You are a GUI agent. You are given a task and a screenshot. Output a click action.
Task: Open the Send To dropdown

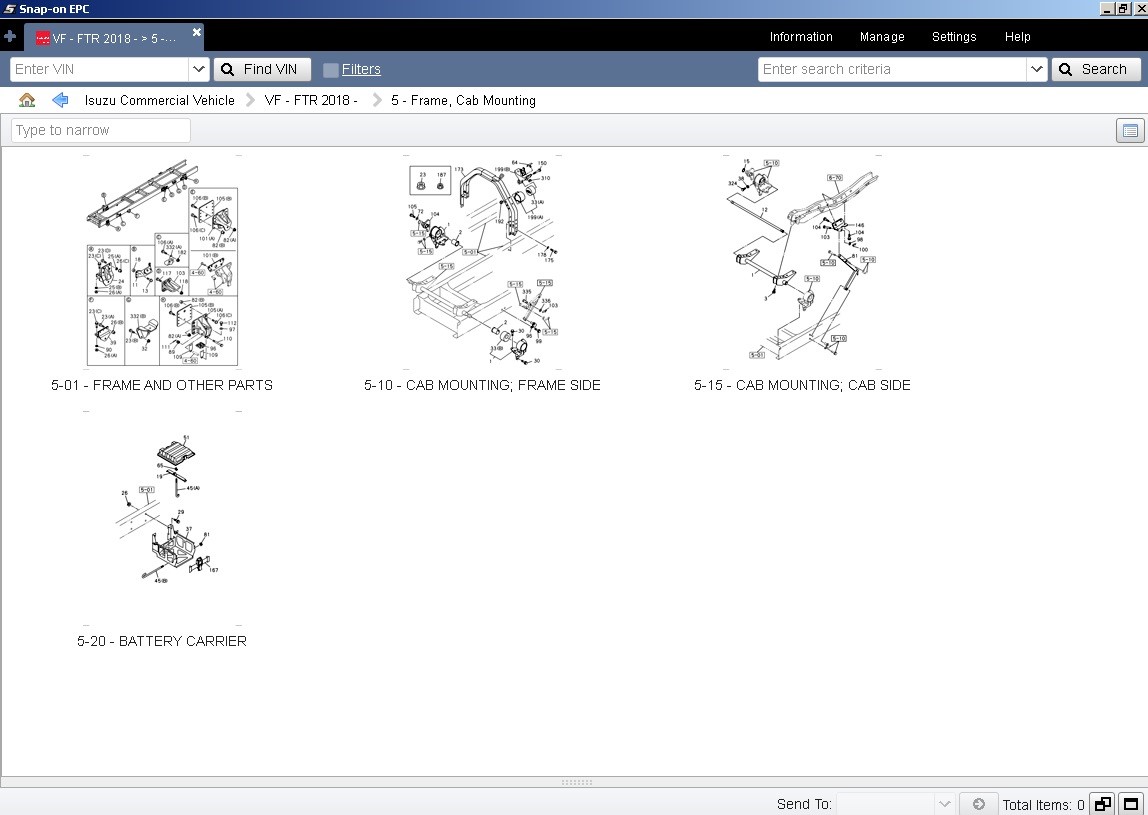click(x=895, y=804)
